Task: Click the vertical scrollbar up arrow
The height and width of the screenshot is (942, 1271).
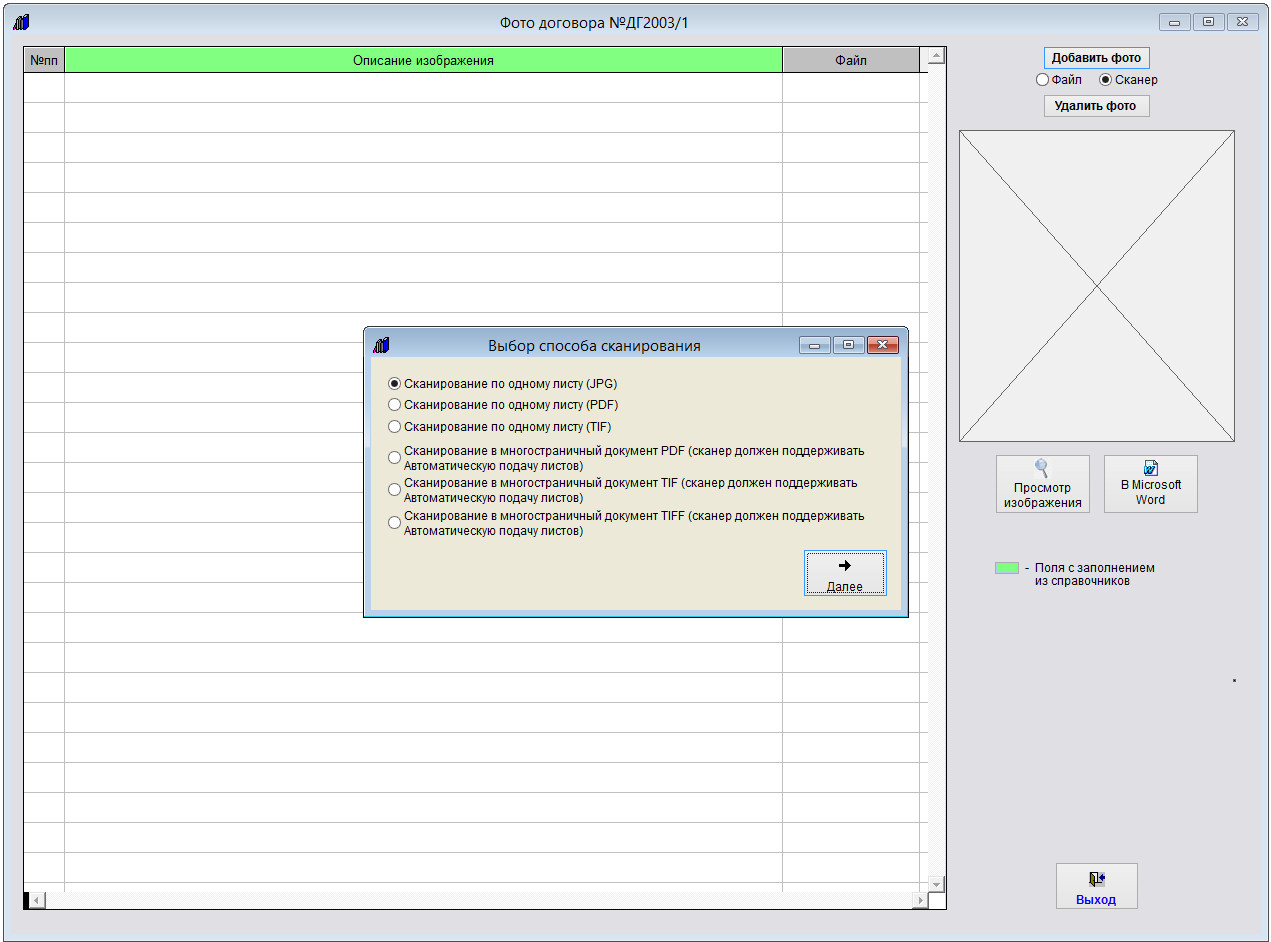Action: click(x=936, y=56)
